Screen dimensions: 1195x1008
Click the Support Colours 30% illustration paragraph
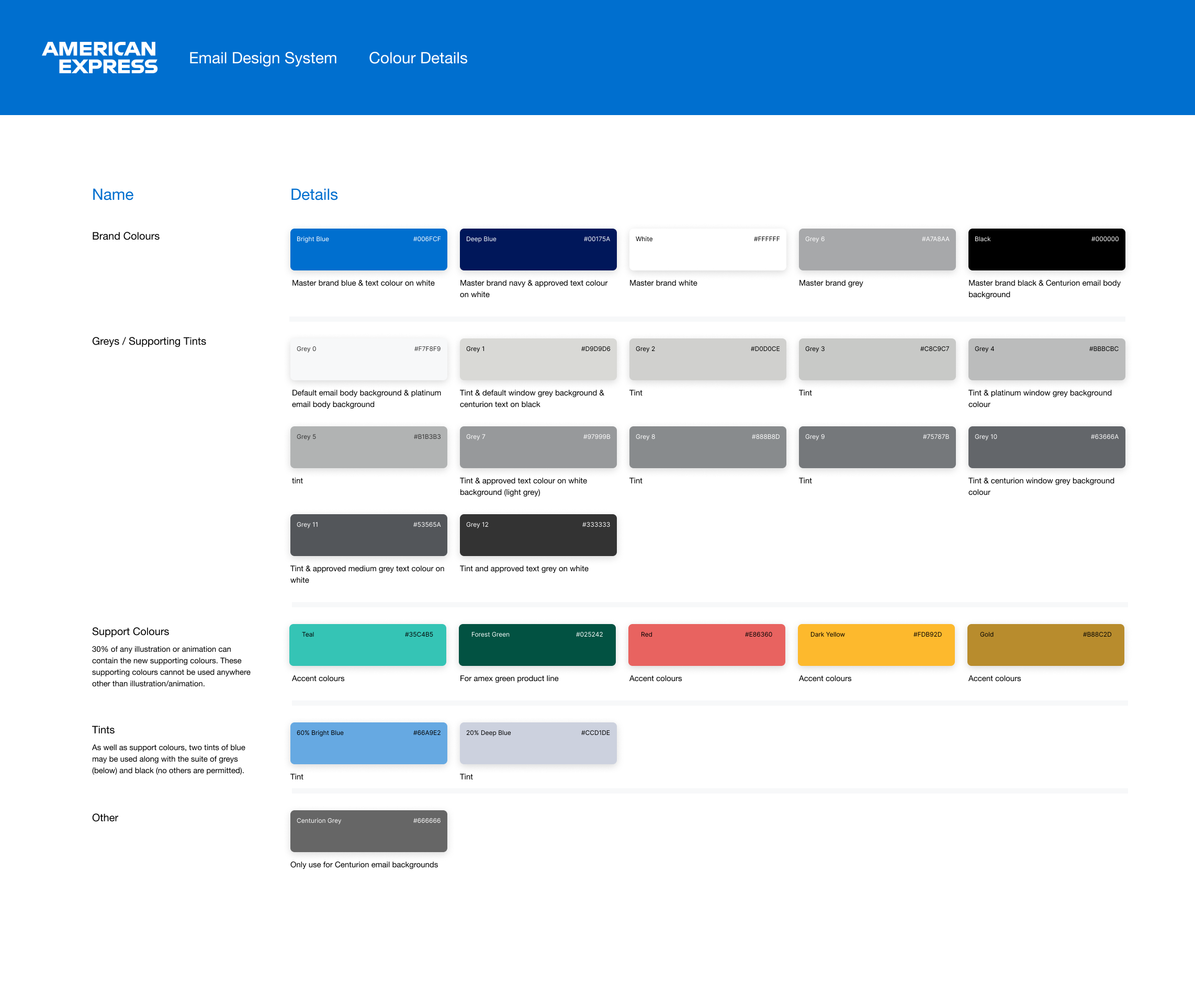click(x=172, y=666)
